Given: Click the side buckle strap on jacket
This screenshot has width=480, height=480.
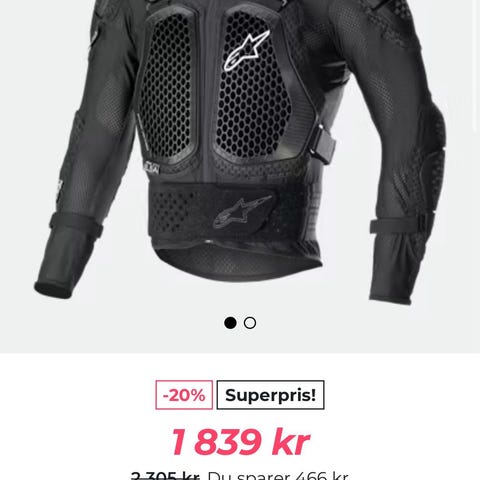Looking at the screenshot, I should click(x=322, y=144).
